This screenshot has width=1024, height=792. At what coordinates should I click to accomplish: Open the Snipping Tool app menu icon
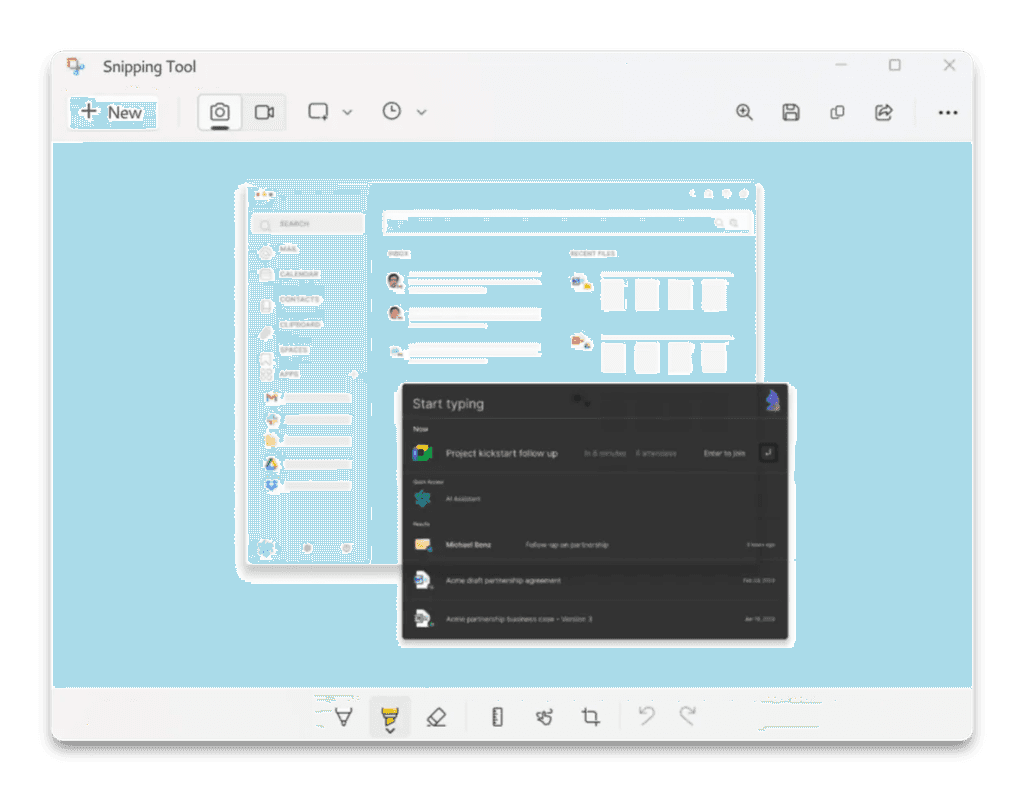(75, 66)
